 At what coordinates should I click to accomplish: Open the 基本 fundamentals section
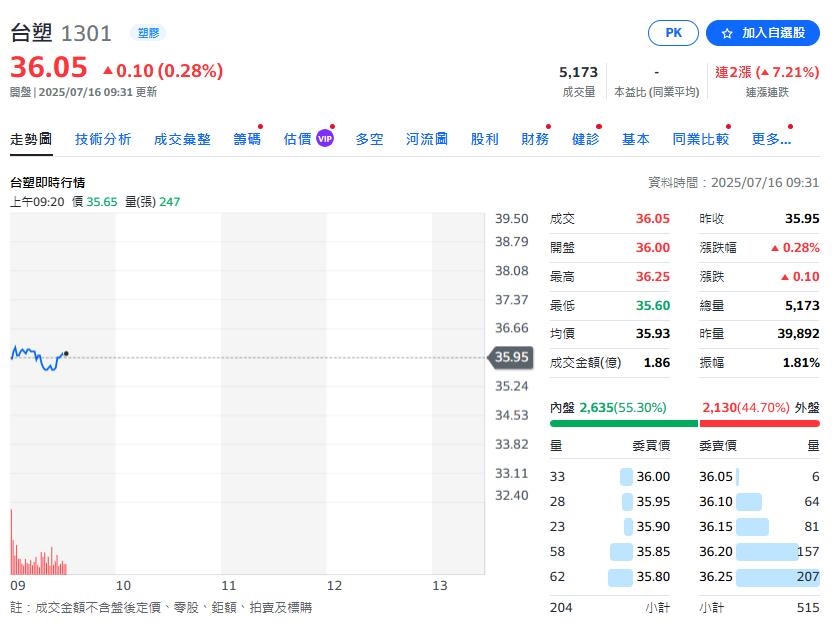tap(635, 140)
